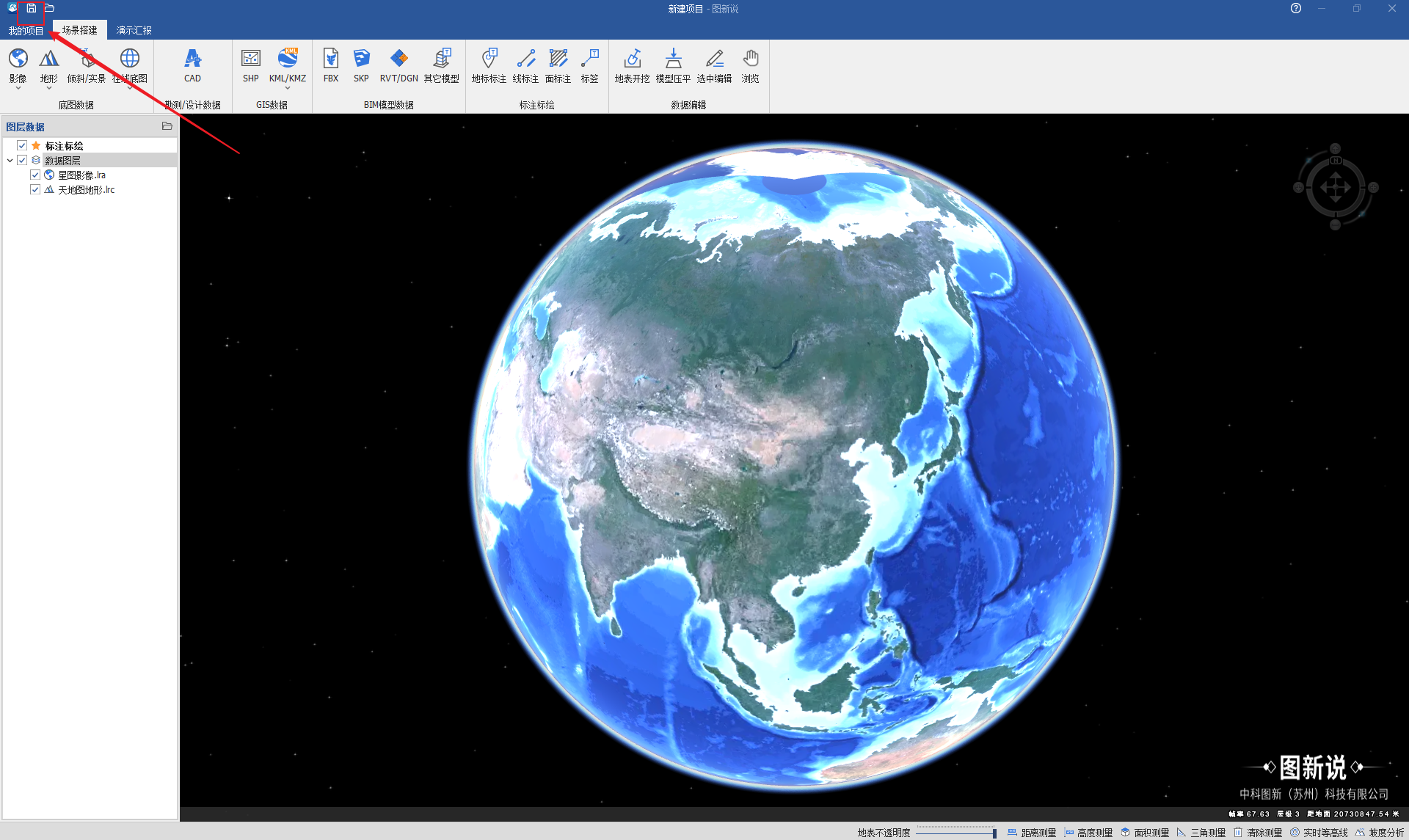This screenshot has width=1409, height=840.
Task: Click the 距离测量 distance measure button
Action: pyautogui.click(x=1032, y=833)
